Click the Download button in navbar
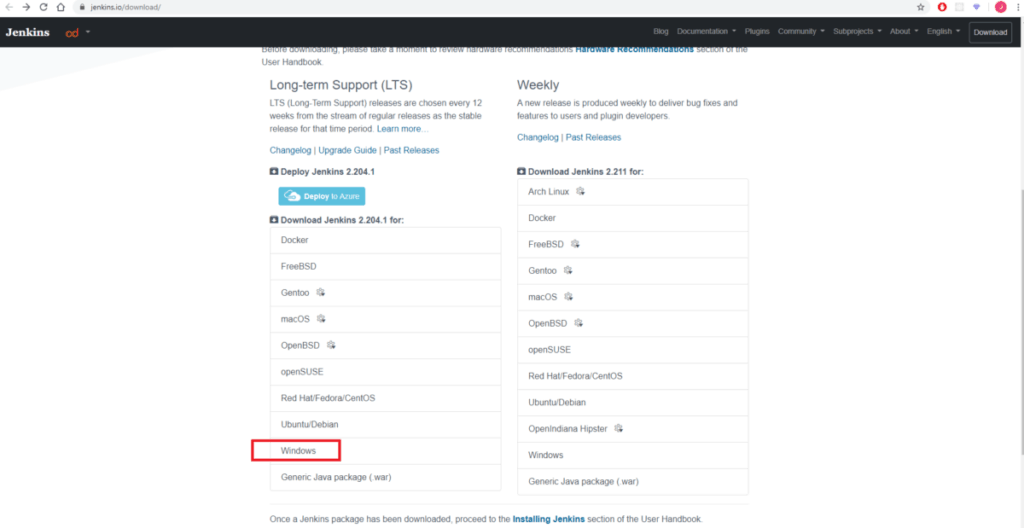1024x528 pixels. click(x=990, y=32)
